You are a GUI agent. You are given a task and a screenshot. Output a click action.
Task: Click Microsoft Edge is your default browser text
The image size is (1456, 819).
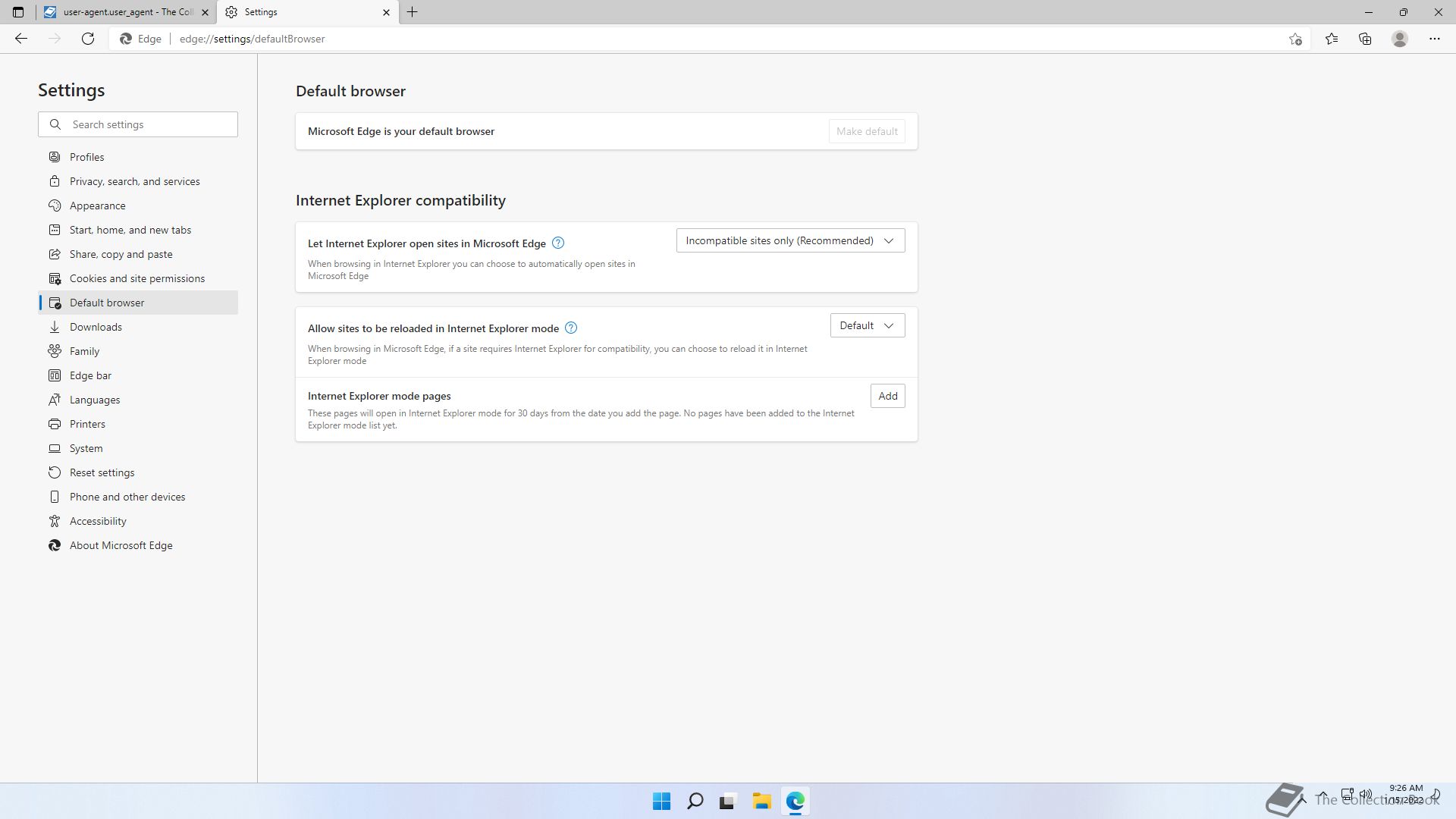pyautogui.click(x=401, y=131)
